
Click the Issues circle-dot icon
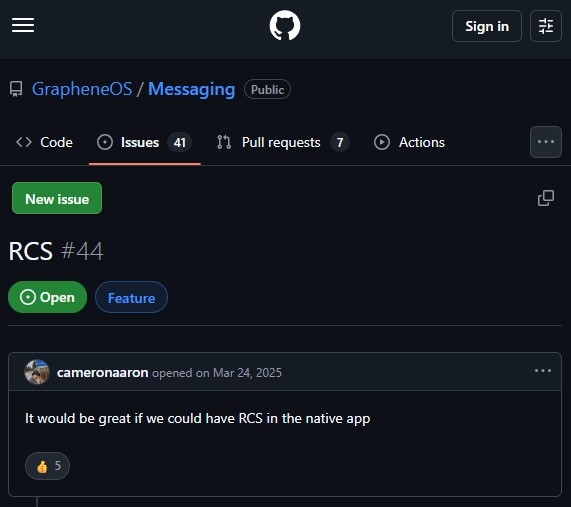[105, 142]
